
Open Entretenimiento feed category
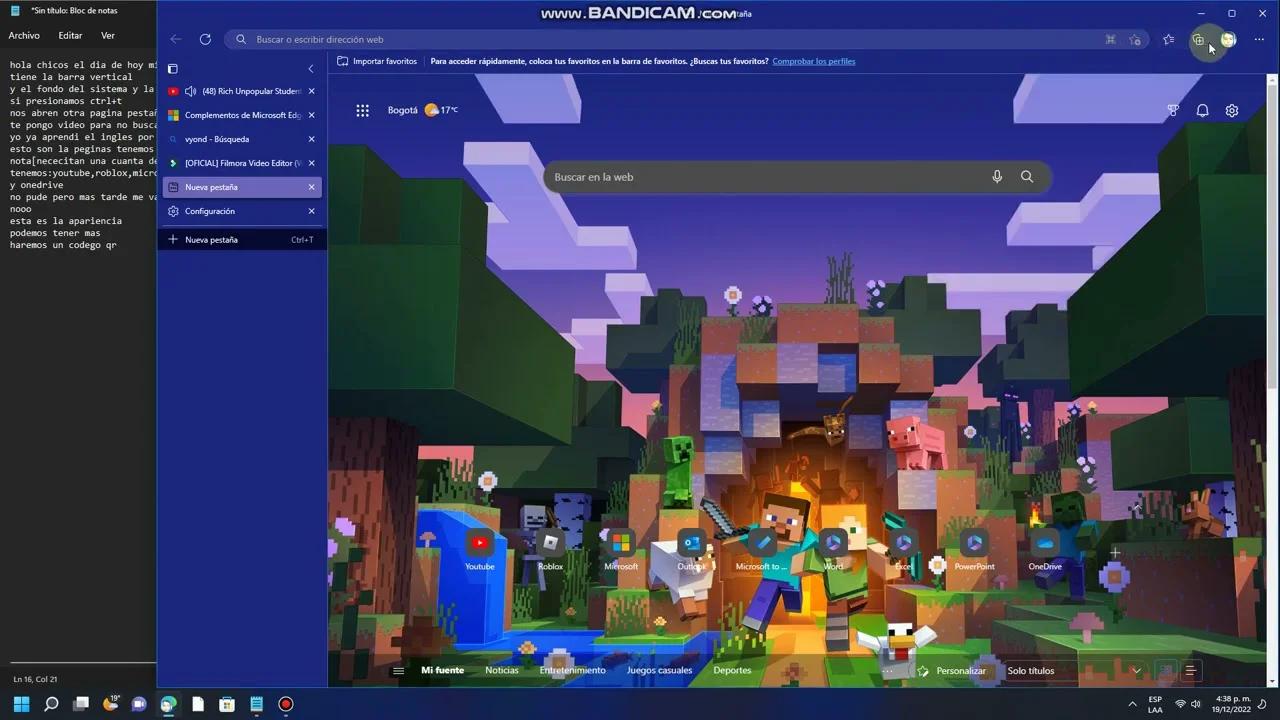[573, 671]
